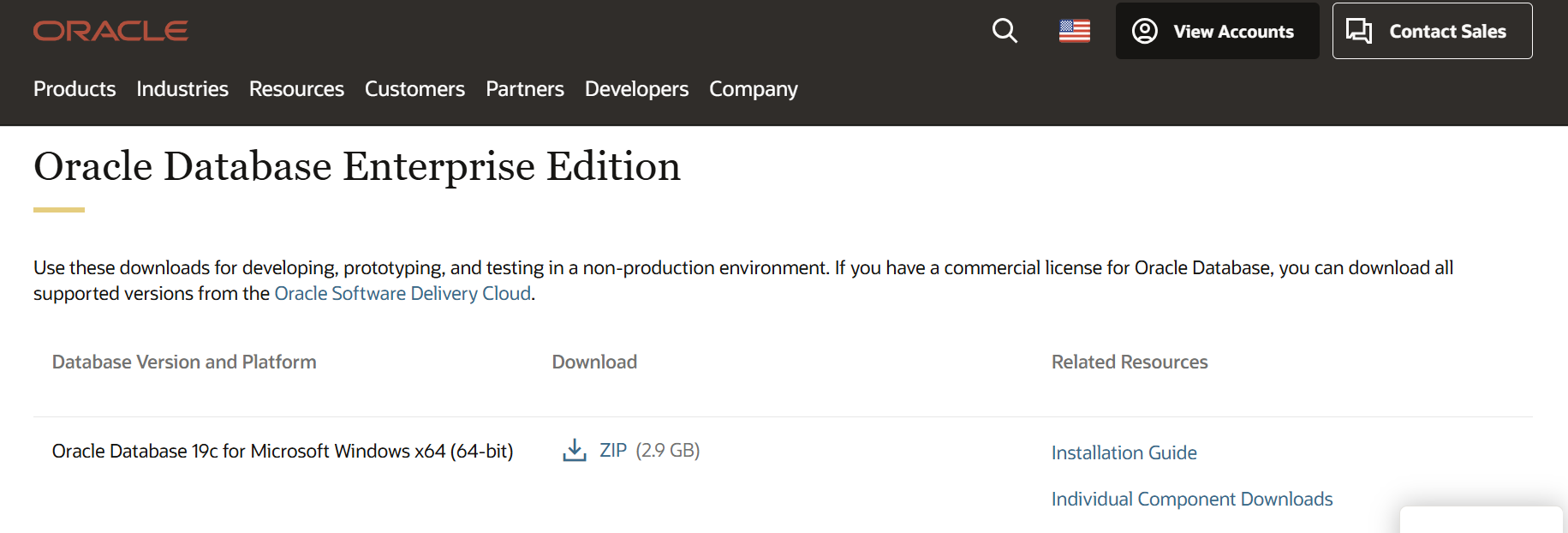The image size is (1568, 533).
Task: Click the Contact Sales button
Action: (1432, 31)
